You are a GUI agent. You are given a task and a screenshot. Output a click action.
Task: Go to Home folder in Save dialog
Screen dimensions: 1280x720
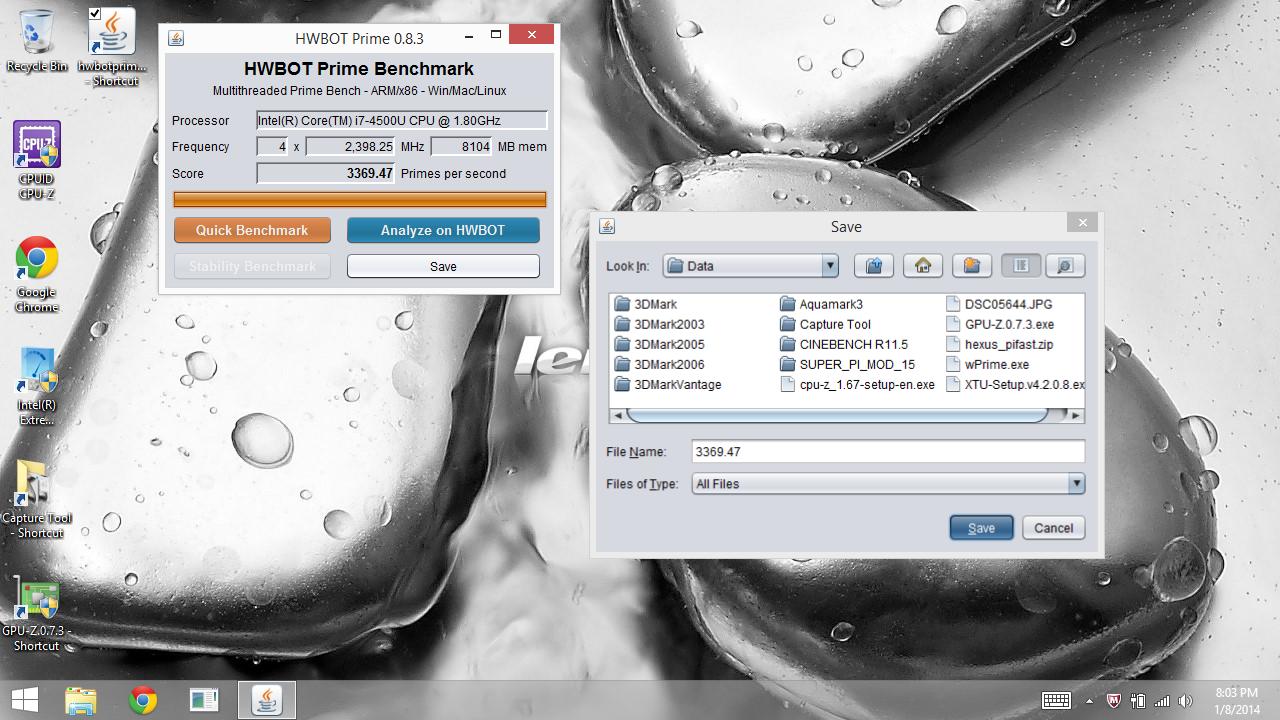click(923, 266)
